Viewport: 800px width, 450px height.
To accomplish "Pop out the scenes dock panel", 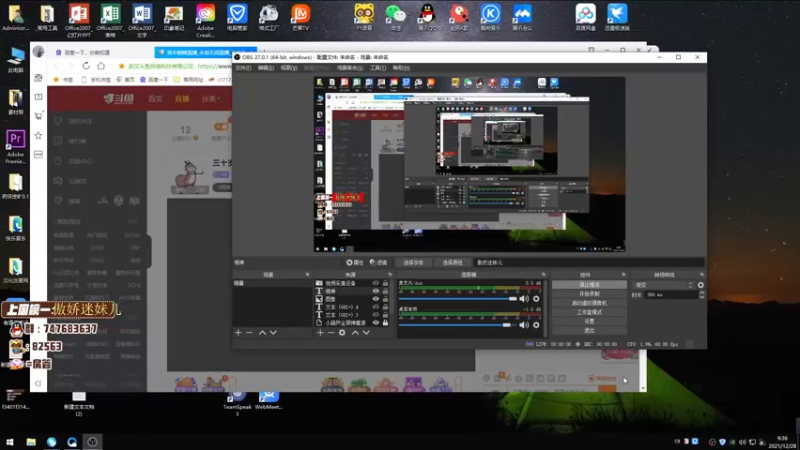I will tap(307, 275).
